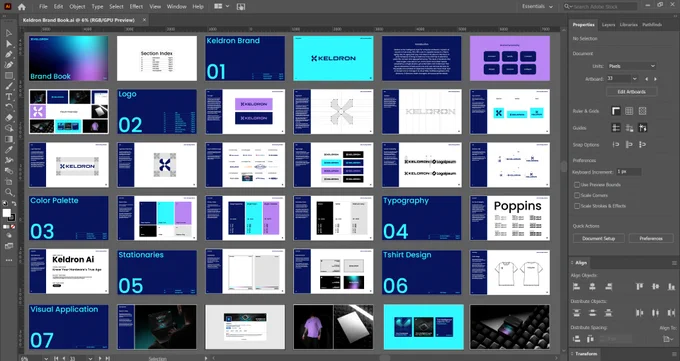Viewport: 680px width, 361px height.
Task: Switch to the Libraries tab
Action: (628, 25)
